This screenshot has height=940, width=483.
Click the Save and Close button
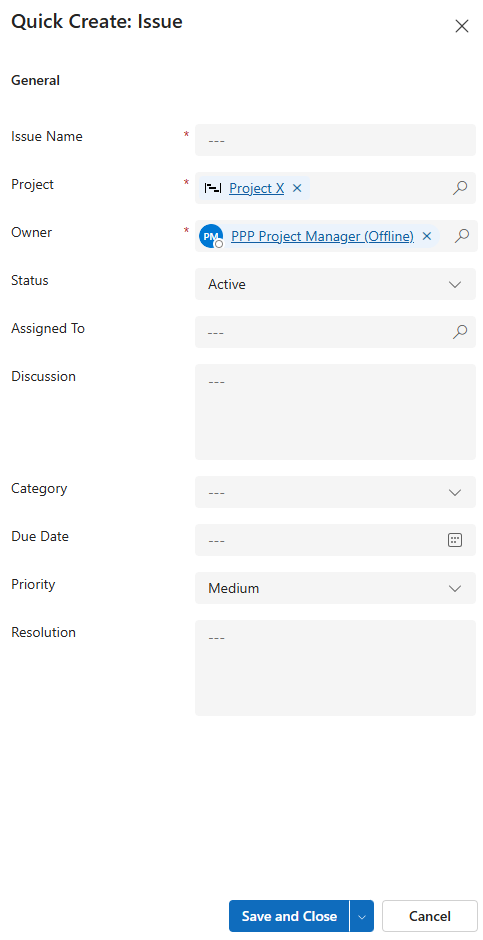pyautogui.click(x=289, y=916)
